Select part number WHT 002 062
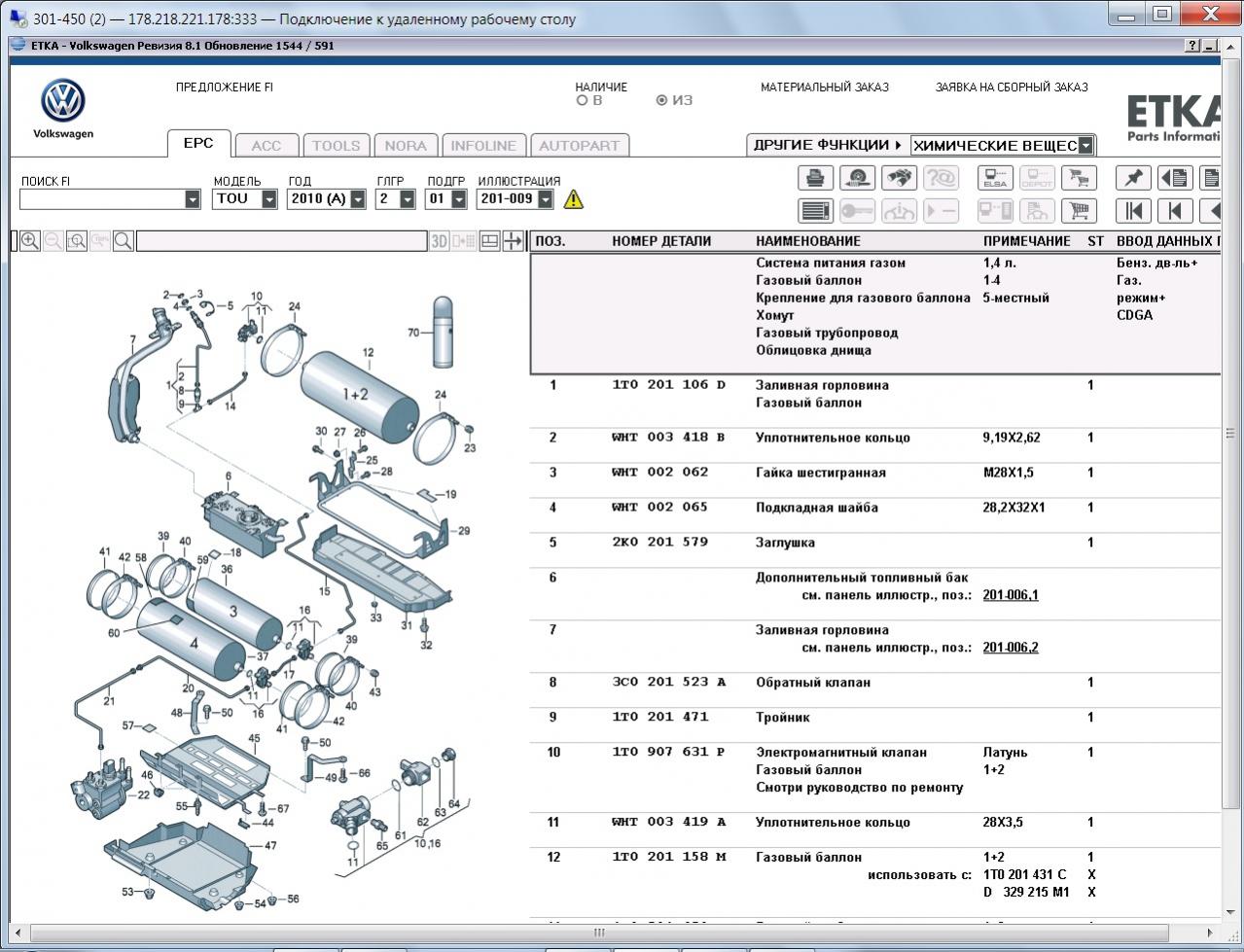 tap(660, 473)
